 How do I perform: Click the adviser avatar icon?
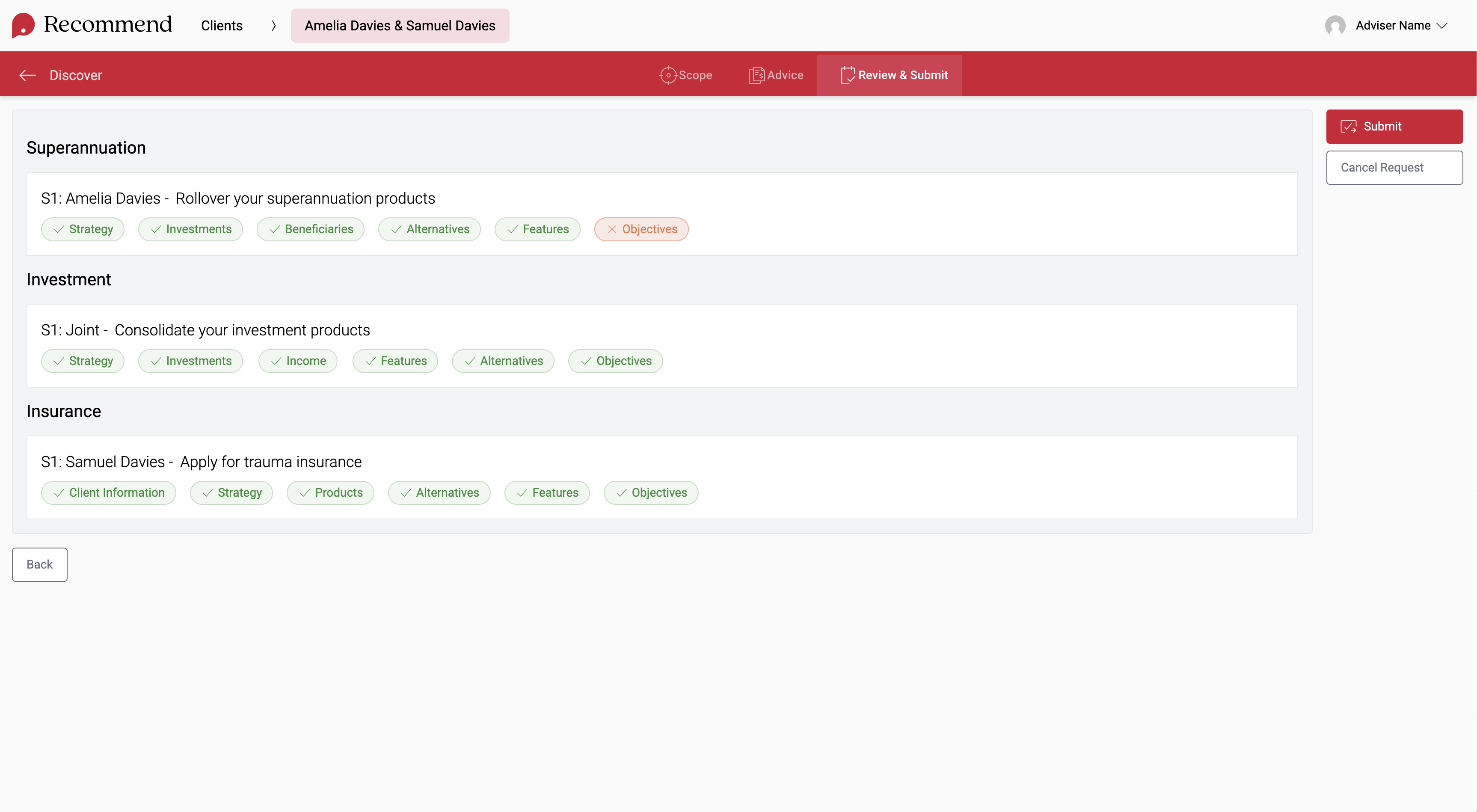pos(1335,26)
